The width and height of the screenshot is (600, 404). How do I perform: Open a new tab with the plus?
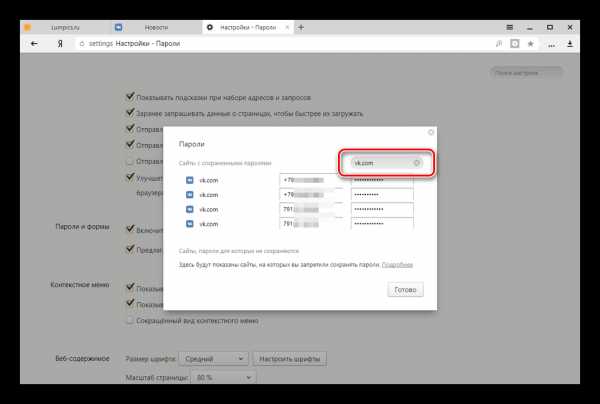(x=301, y=27)
